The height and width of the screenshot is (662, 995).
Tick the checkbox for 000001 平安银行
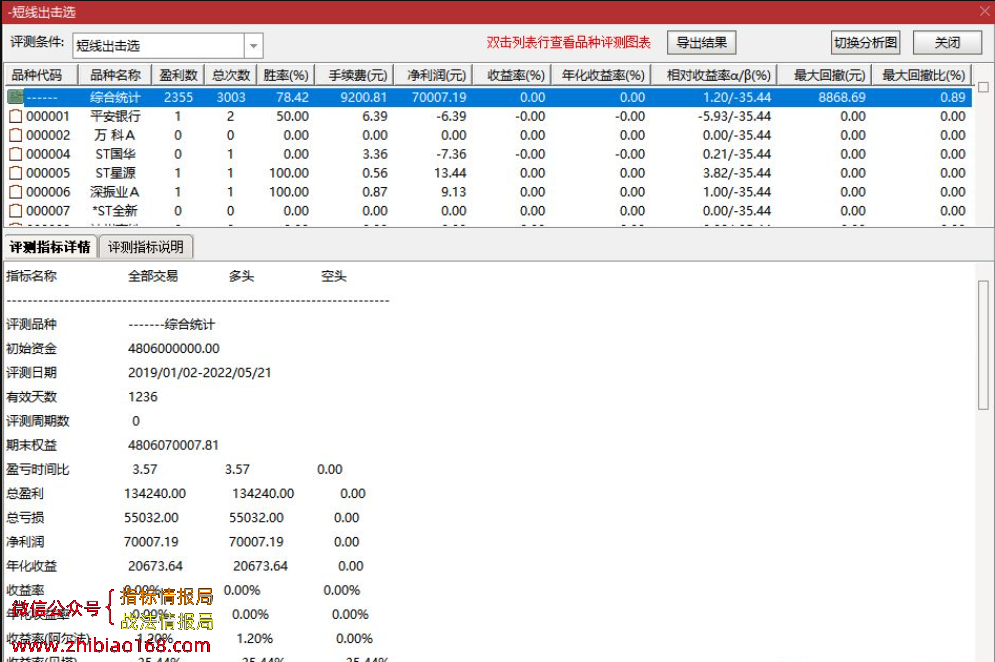click(15, 117)
